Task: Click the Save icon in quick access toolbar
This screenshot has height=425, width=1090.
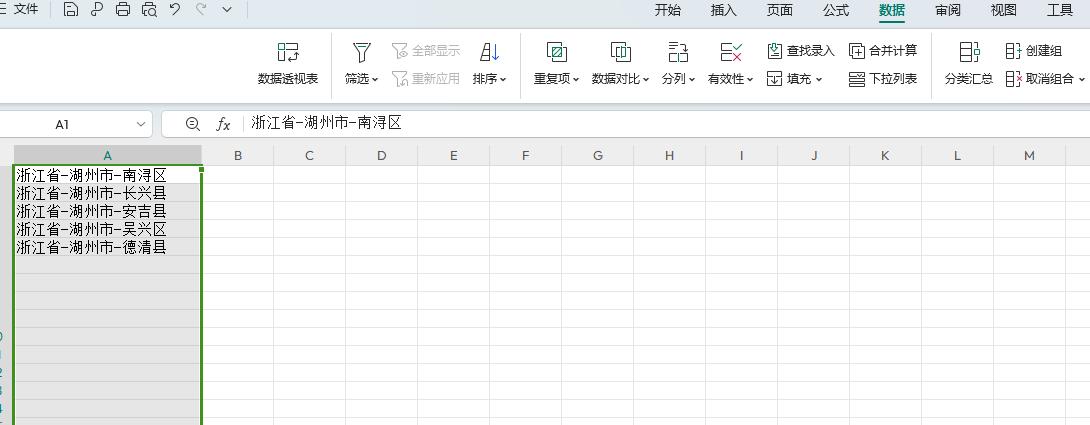Action: click(70, 10)
